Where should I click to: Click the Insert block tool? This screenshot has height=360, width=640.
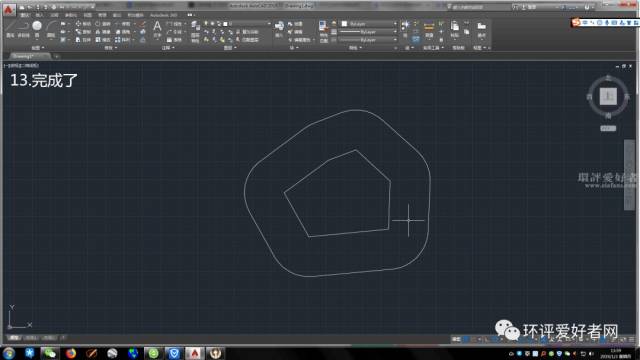pos(279,29)
